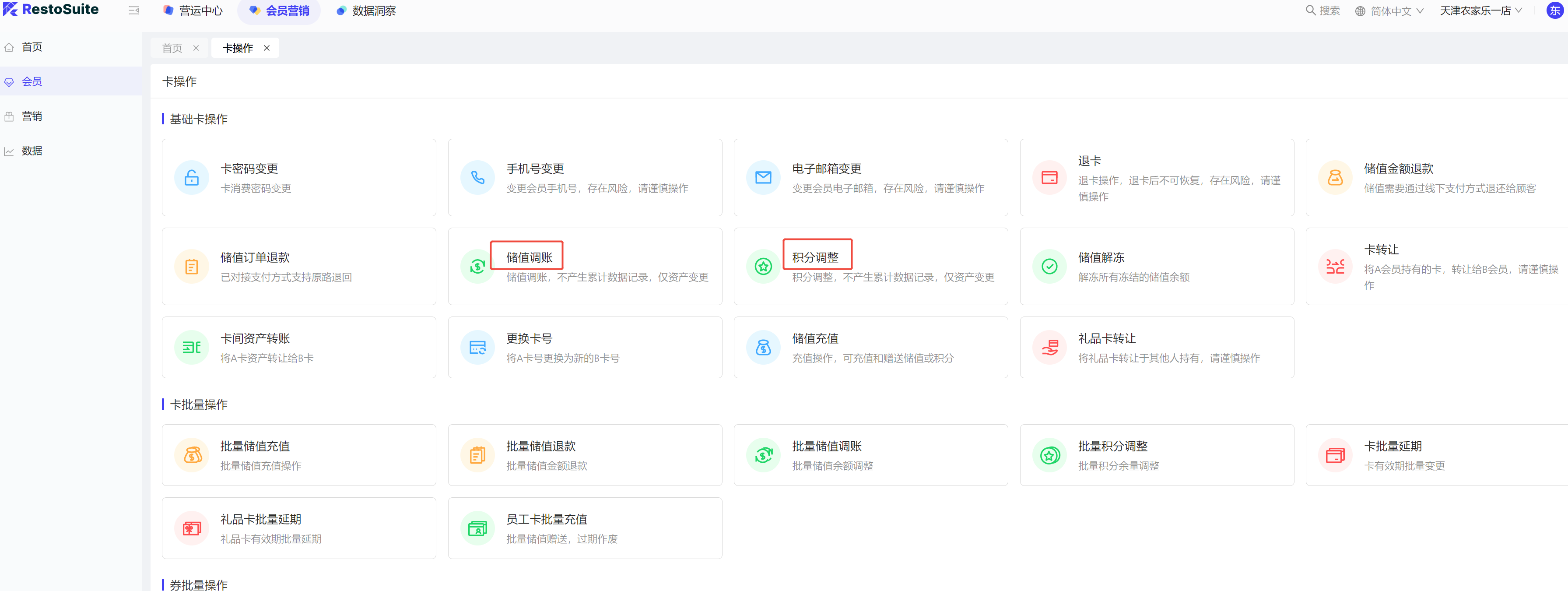Click the transfer icon for 卡间资产转账
Screen dimensions: 1568x591
(191, 348)
